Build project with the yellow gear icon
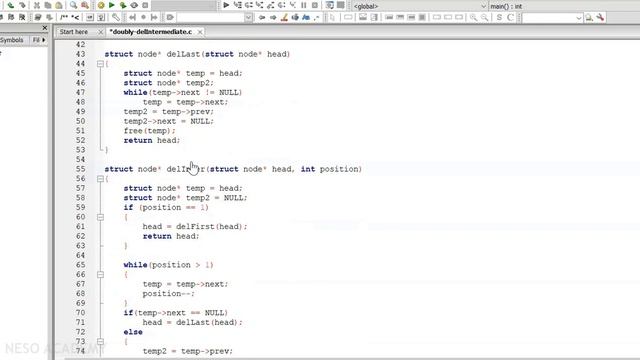The width and height of the screenshot is (640, 360). coord(101,5)
